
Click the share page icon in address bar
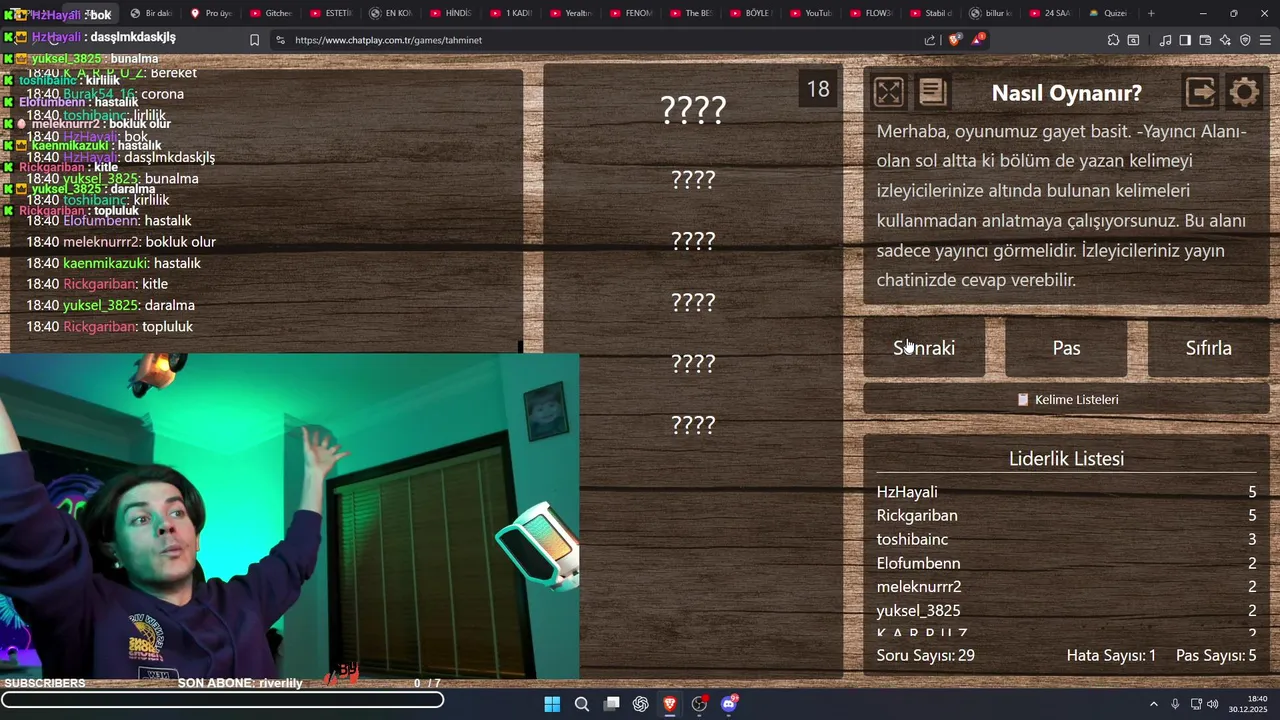pos(930,40)
